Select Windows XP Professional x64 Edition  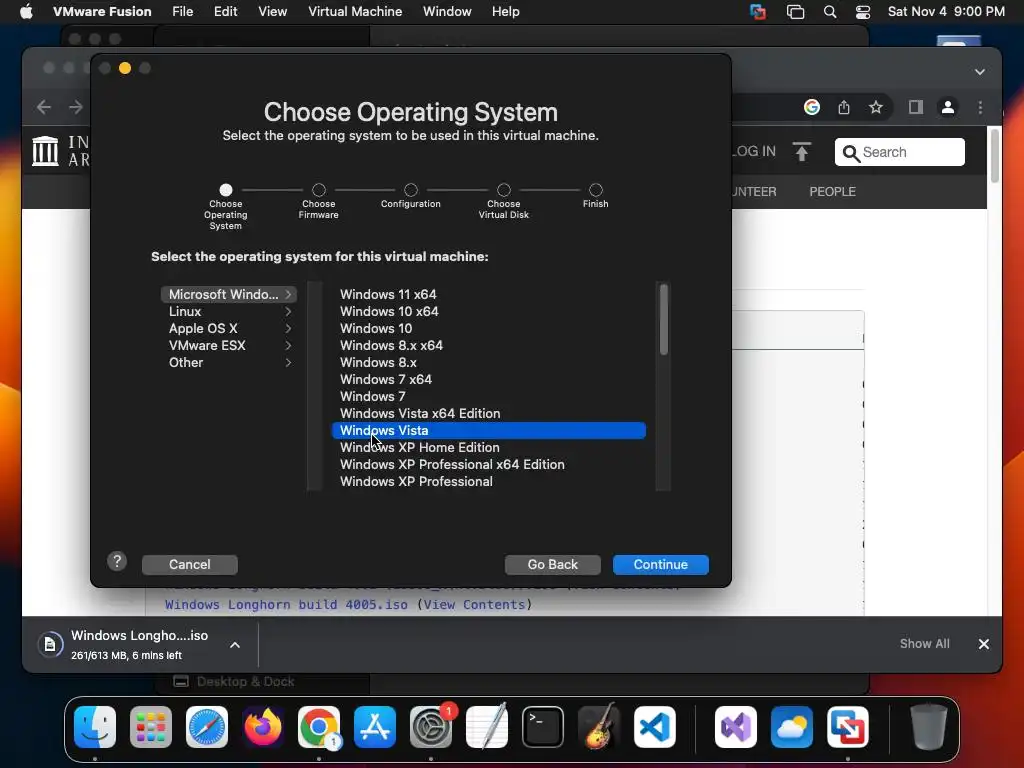click(488, 464)
